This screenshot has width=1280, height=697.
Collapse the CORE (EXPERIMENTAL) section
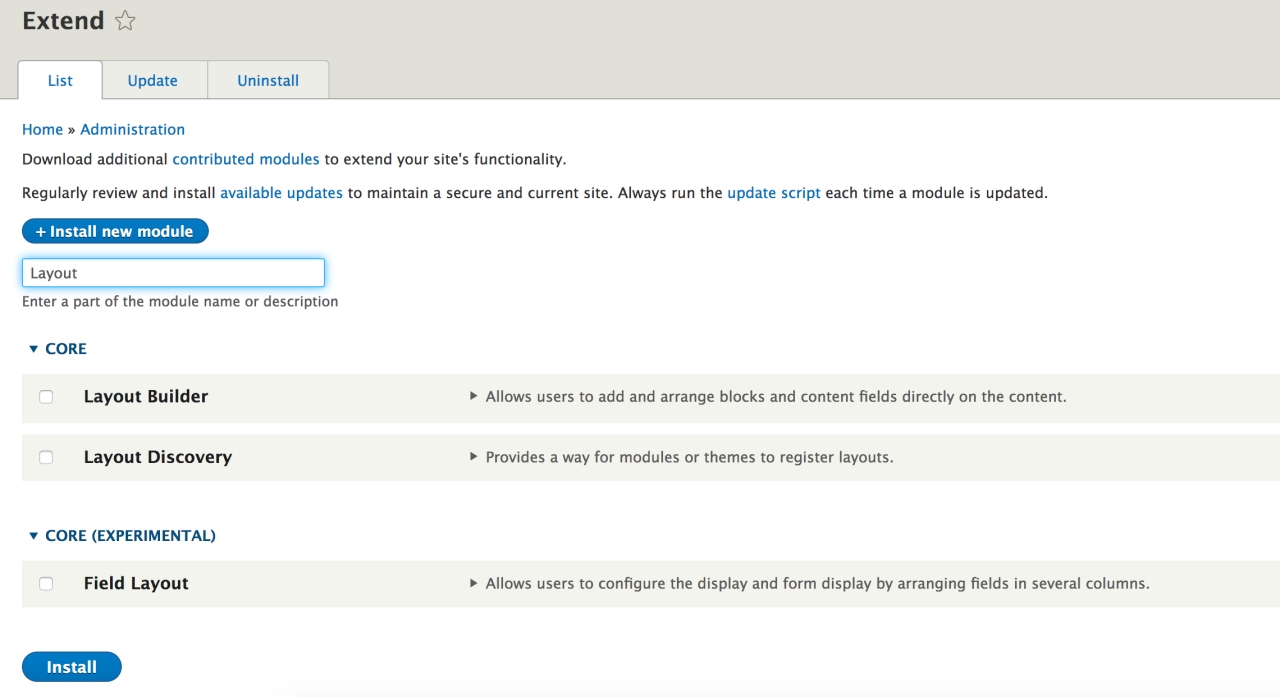click(33, 535)
